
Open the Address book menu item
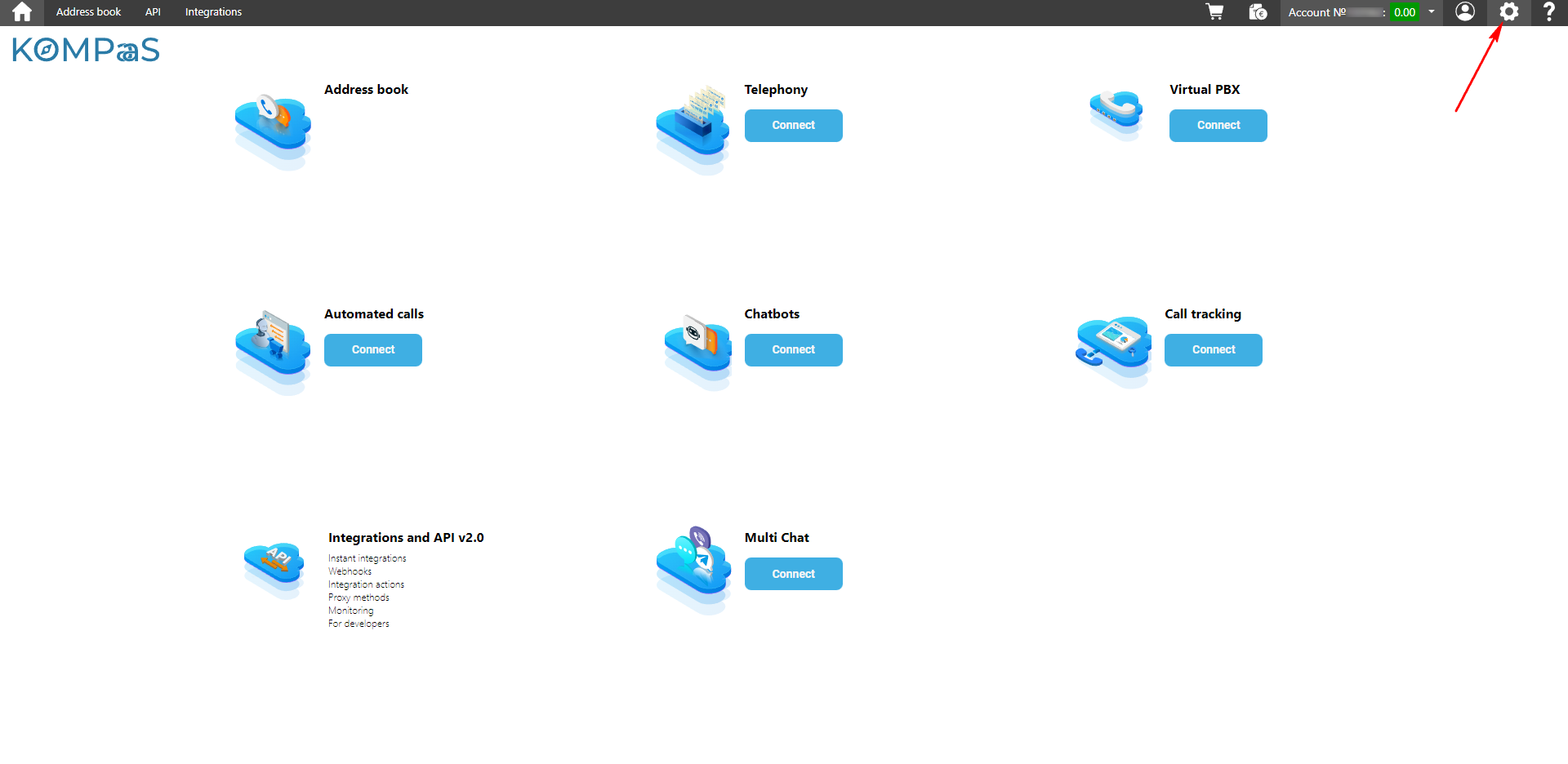88,12
